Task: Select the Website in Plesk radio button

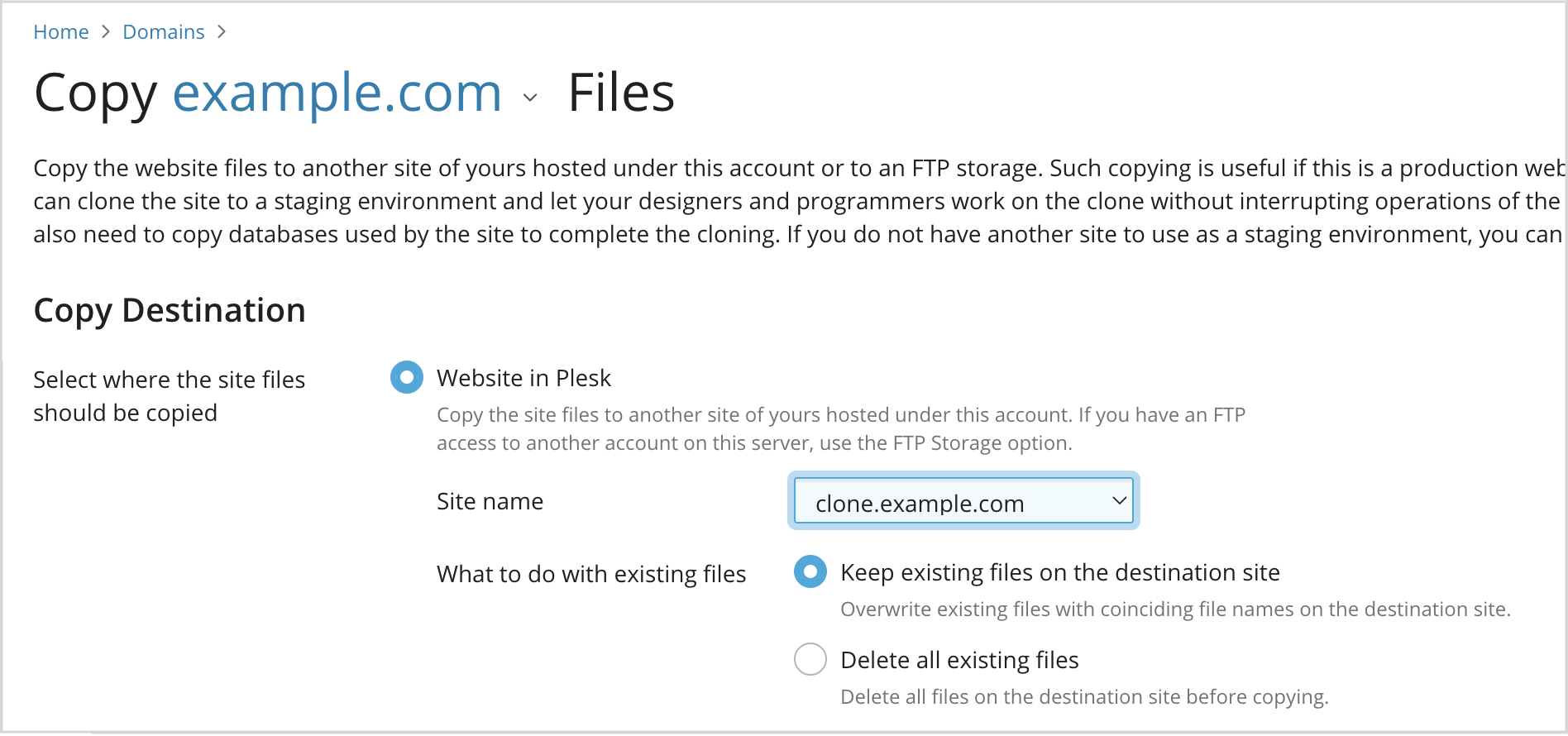Action: click(407, 377)
